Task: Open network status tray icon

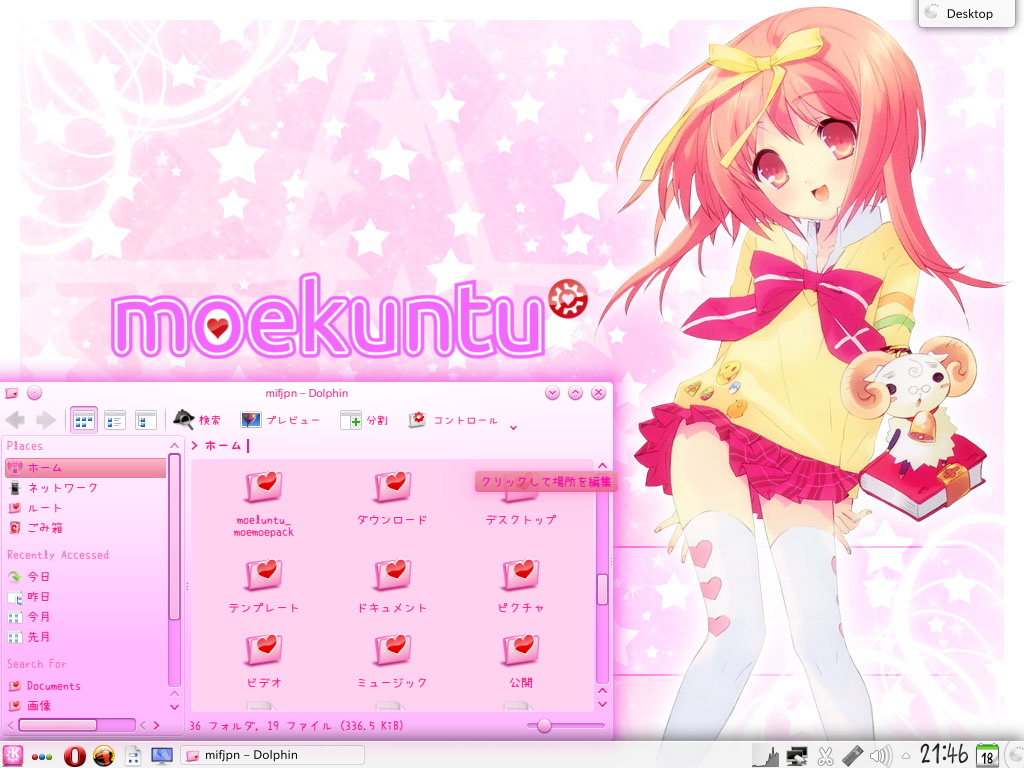Action: pos(796,756)
